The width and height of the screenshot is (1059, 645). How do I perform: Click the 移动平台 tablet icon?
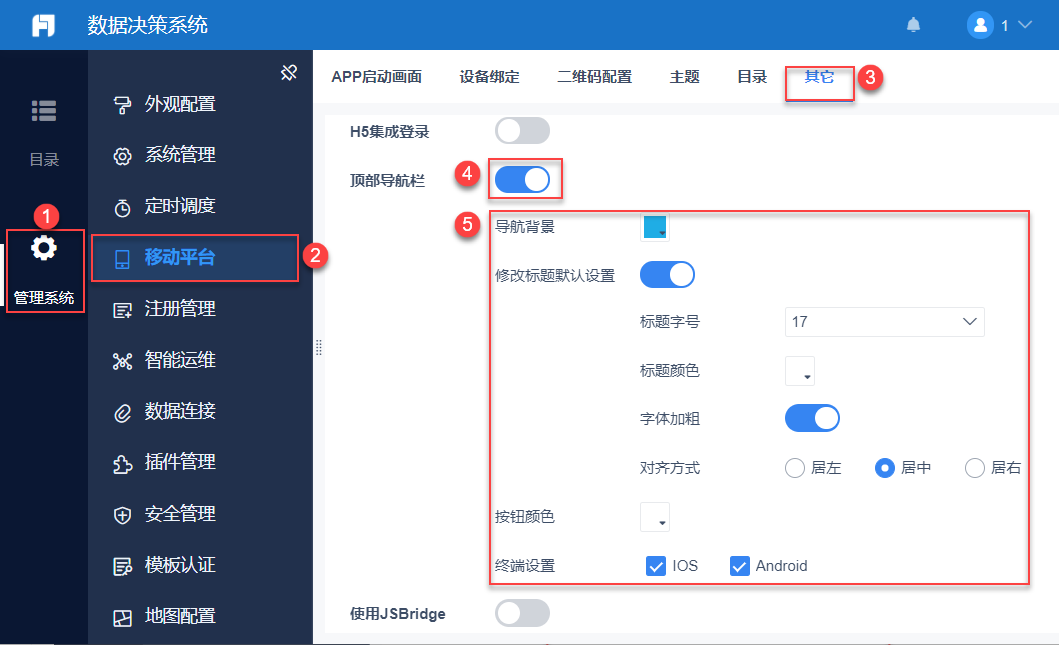pos(122,259)
